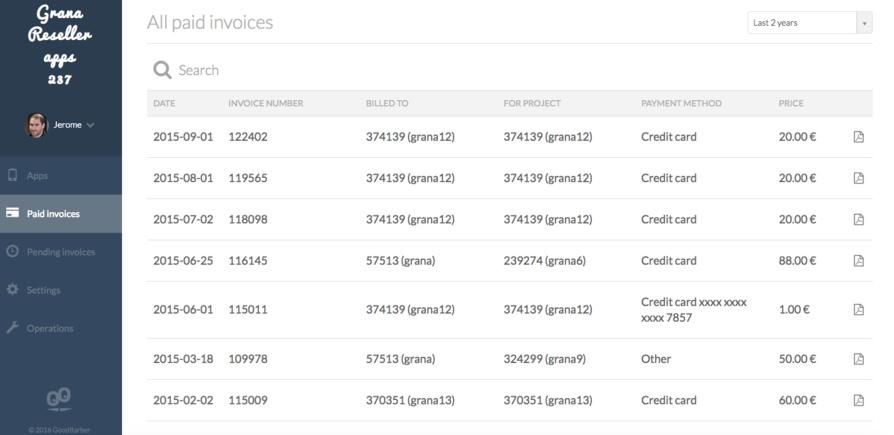Download PDF for invoice 109978
Image resolution: width=894 pixels, height=435 pixels.
(858, 359)
